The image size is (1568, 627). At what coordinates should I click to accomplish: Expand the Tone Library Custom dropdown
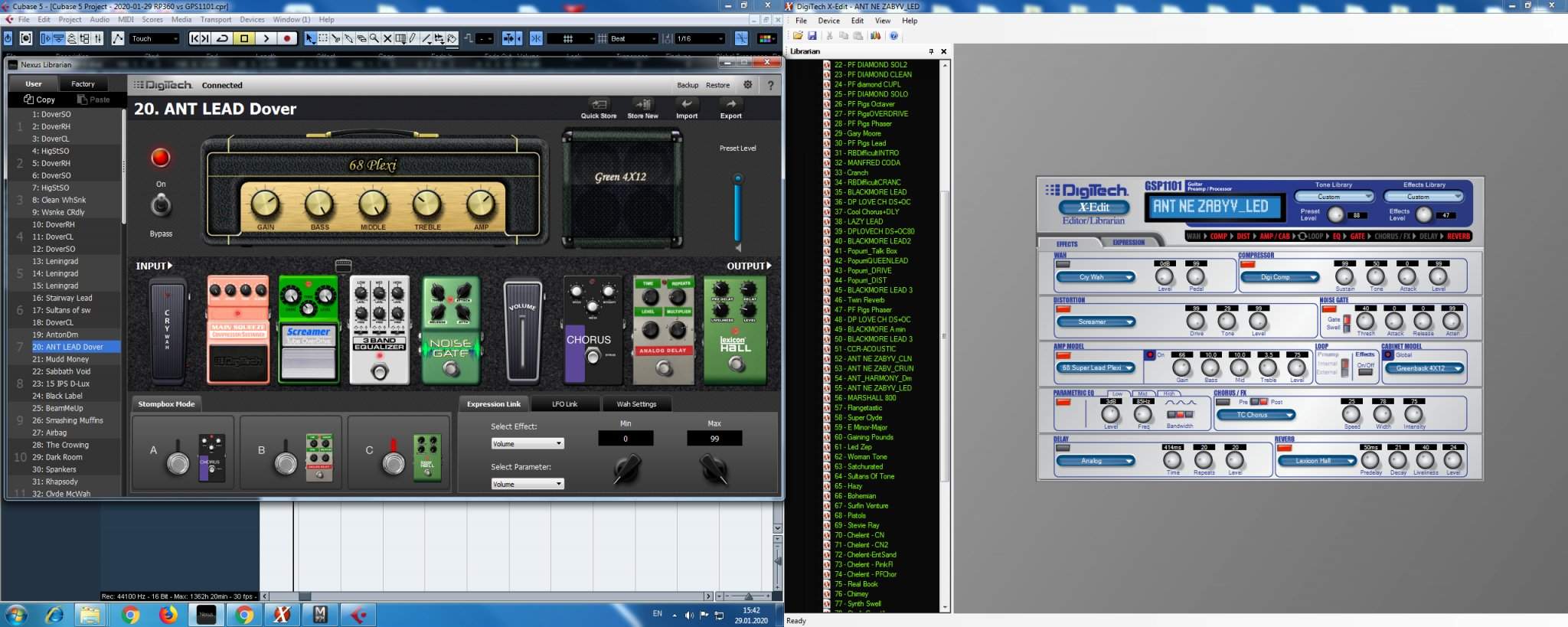(1334, 197)
